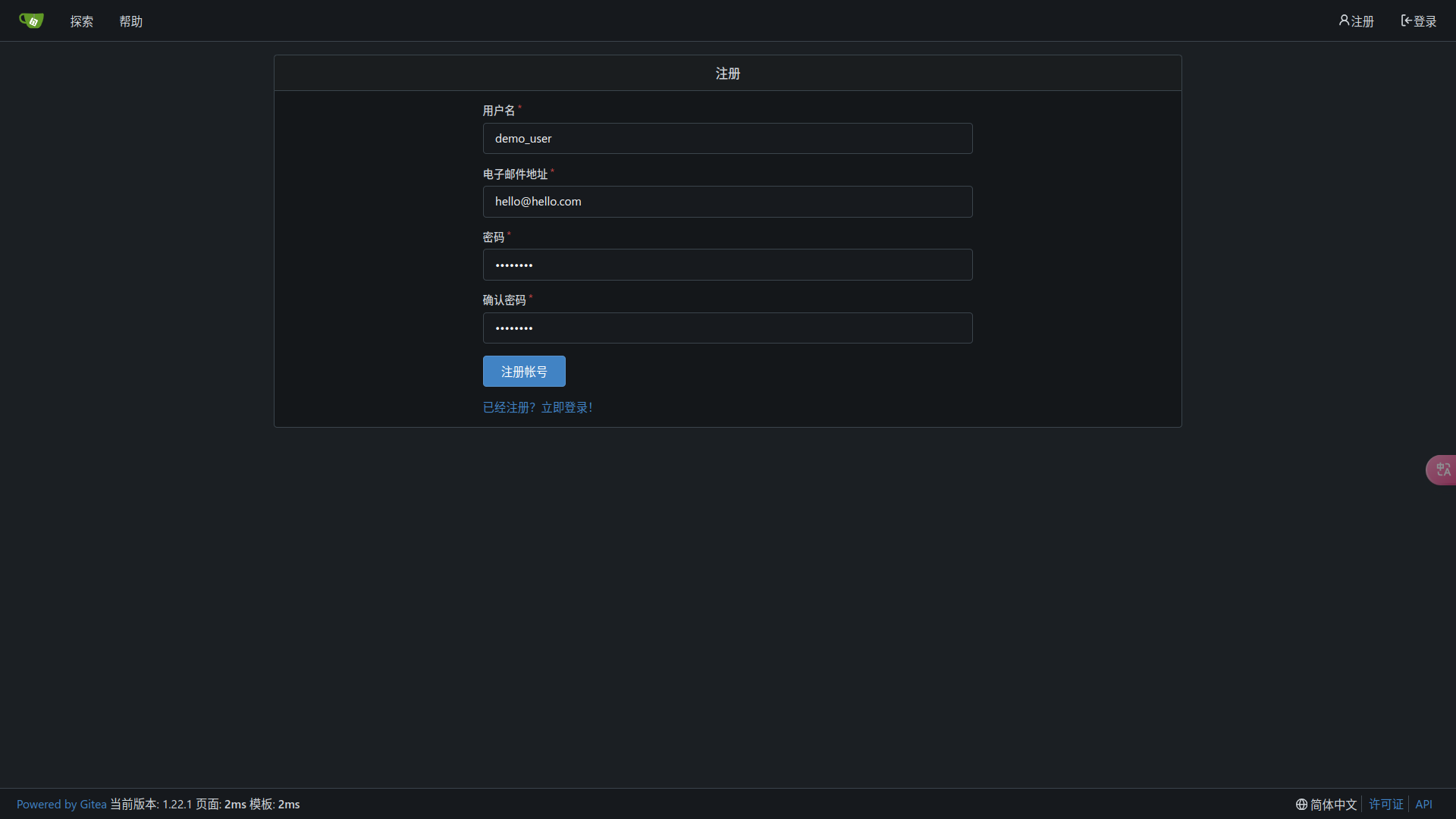Focus the 确认密码 input field
The width and height of the screenshot is (1456, 819).
[x=727, y=328]
